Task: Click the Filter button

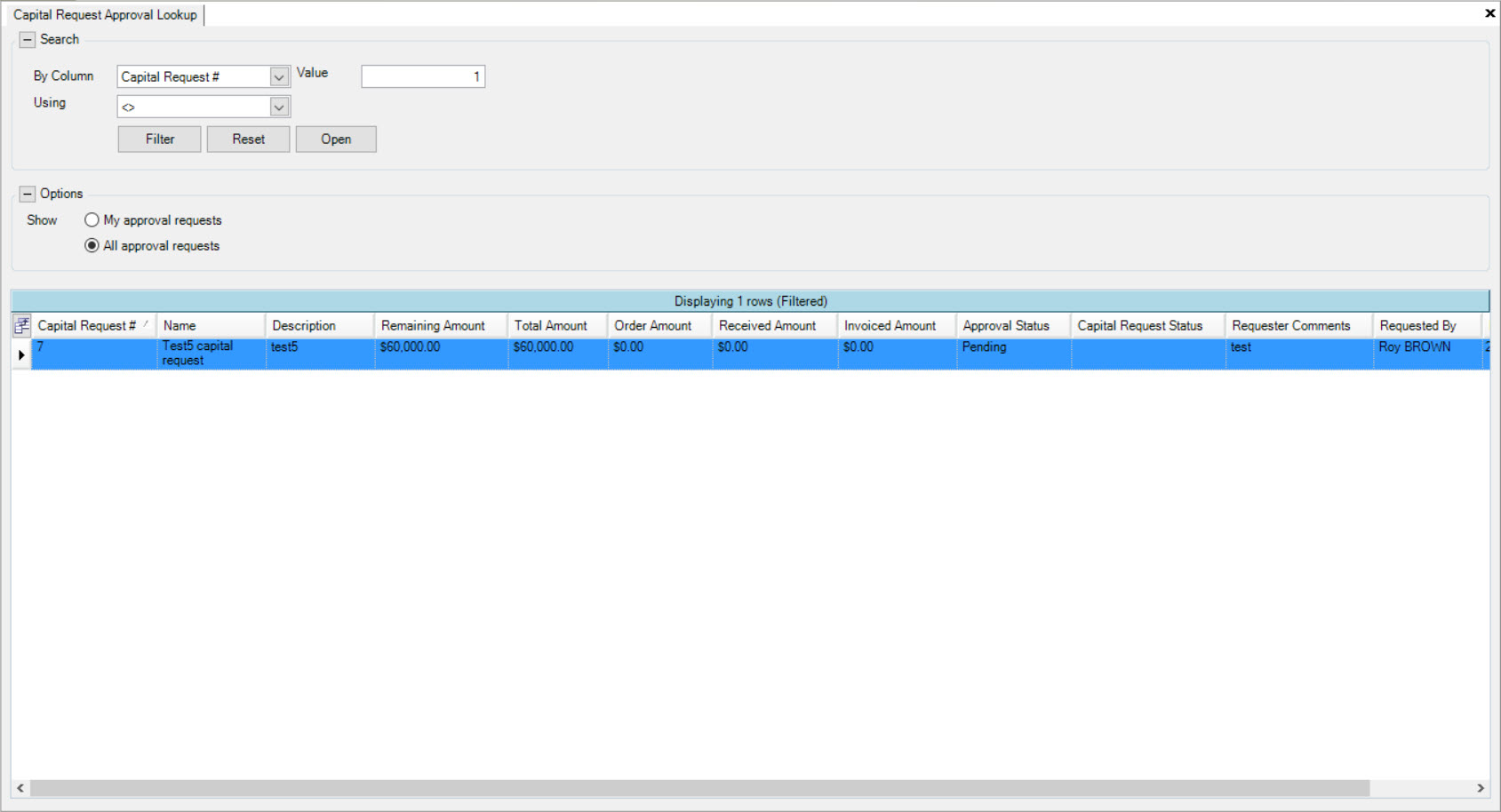Action: tap(160, 139)
